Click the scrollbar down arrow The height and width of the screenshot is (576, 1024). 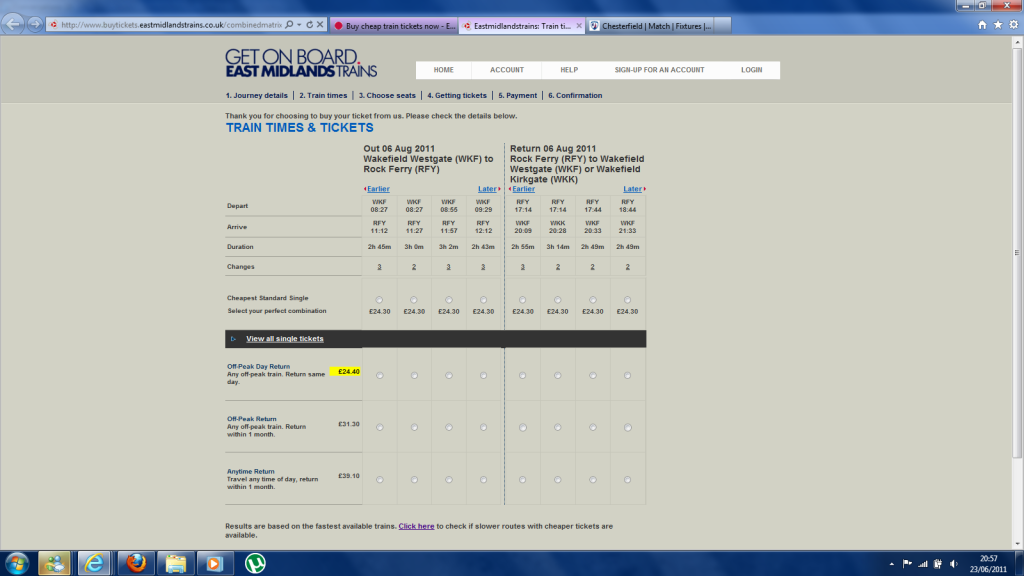coord(1017,543)
